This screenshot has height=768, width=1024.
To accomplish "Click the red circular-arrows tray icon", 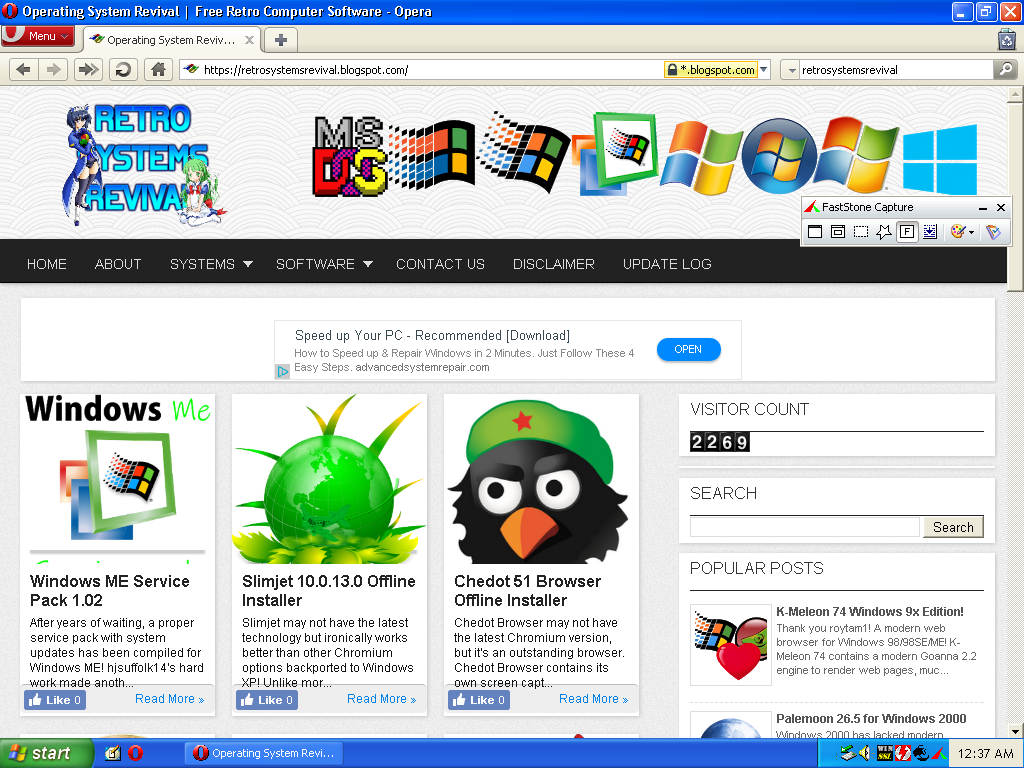I will pos(903,753).
